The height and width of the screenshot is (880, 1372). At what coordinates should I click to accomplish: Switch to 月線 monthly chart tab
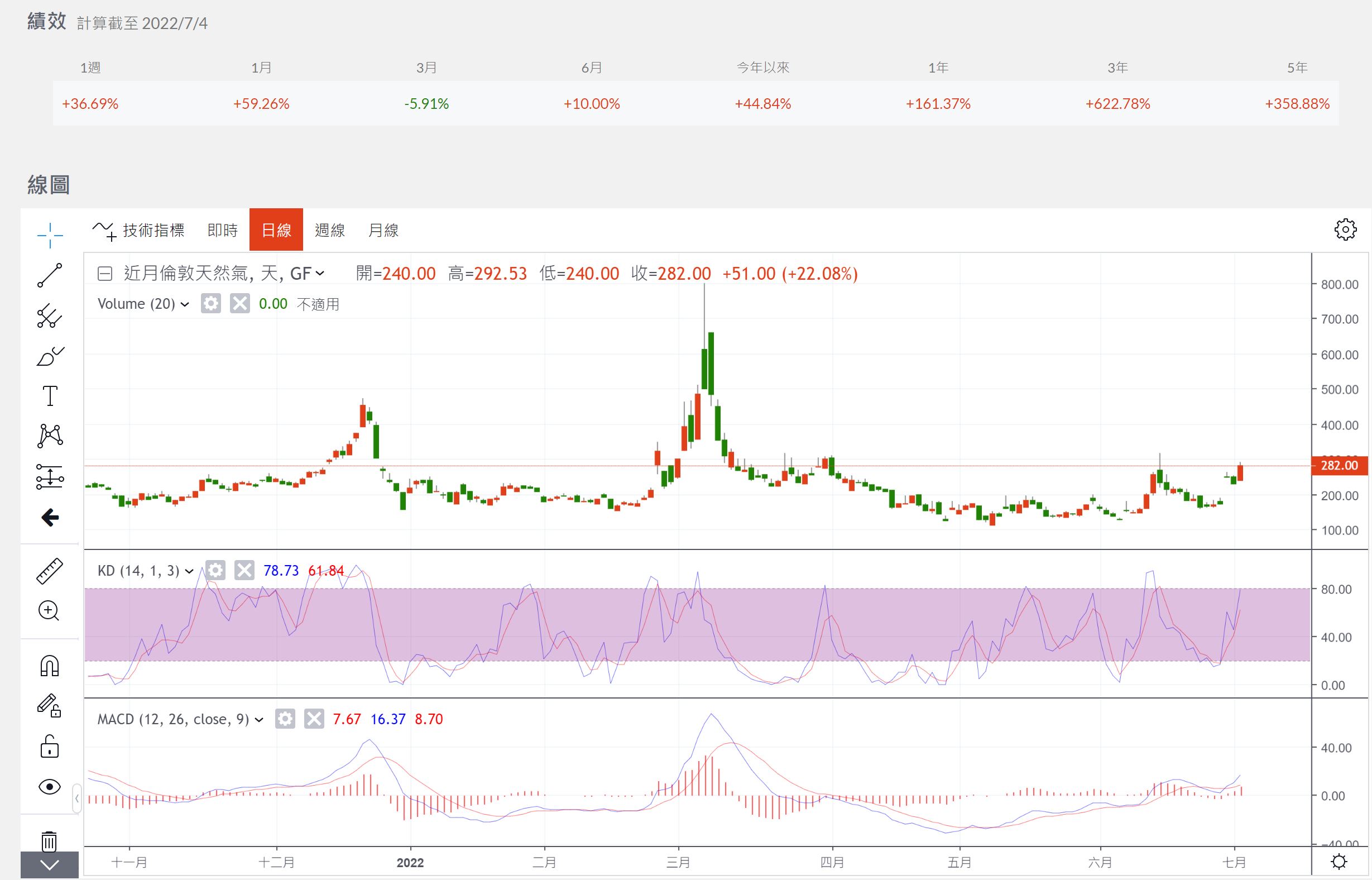383,230
